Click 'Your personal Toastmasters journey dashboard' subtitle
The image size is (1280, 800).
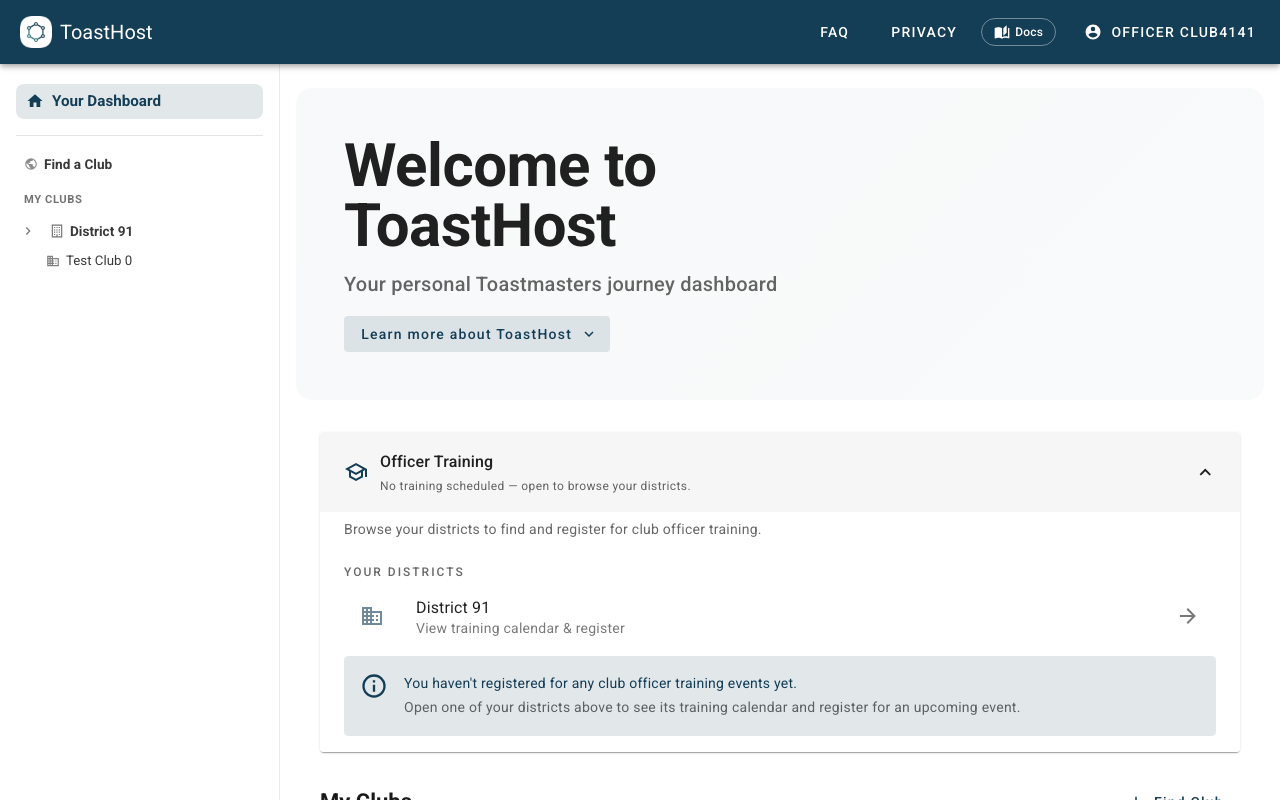click(560, 284)
